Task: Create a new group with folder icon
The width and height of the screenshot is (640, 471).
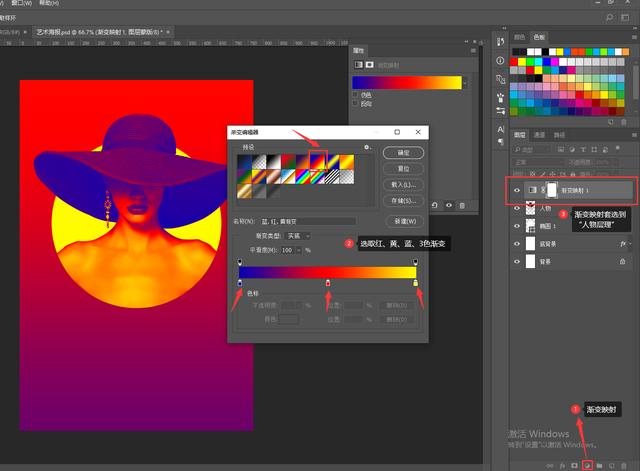Action: 599,465
